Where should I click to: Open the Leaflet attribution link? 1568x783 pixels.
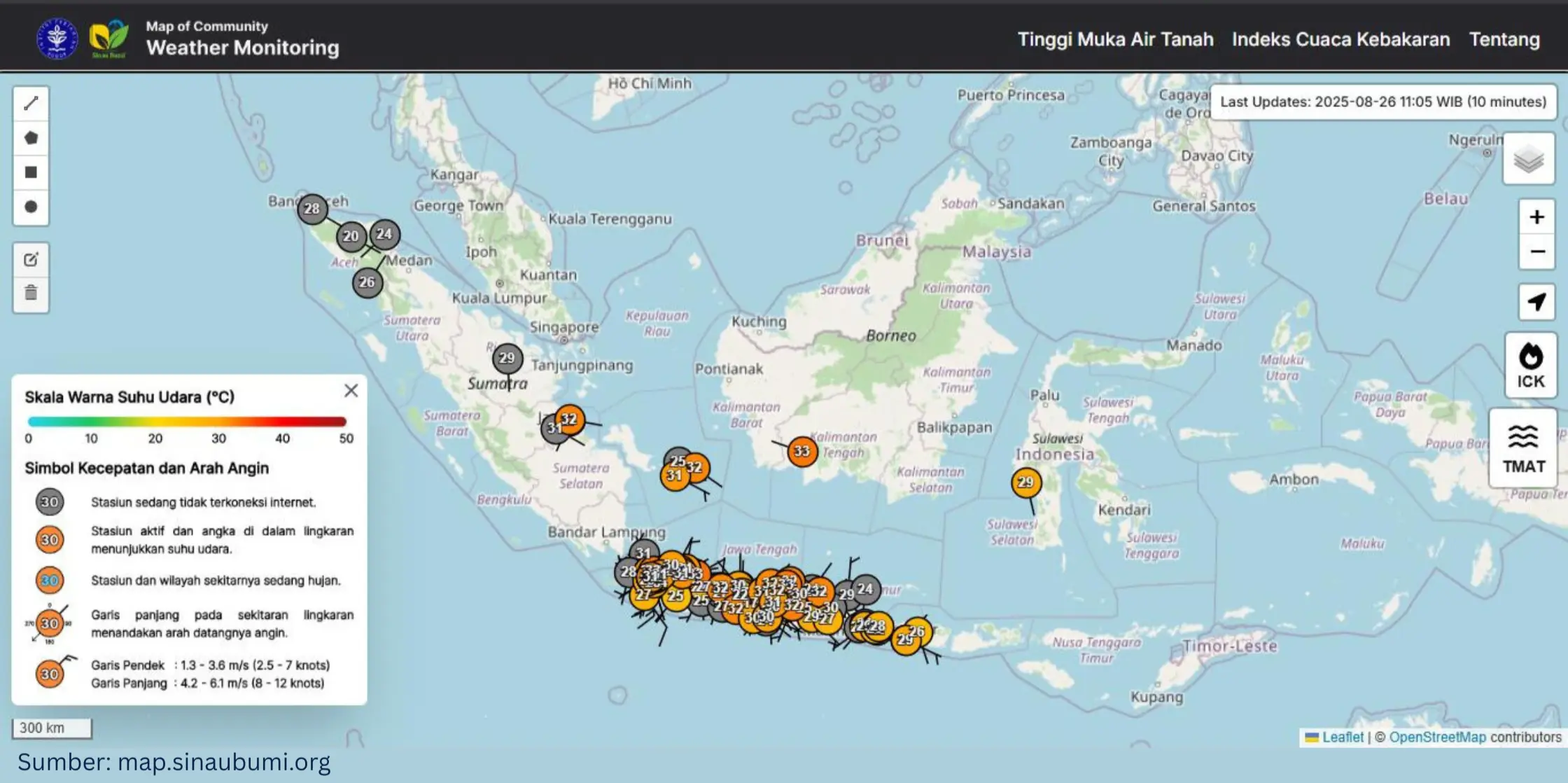tap(1342, 737)
